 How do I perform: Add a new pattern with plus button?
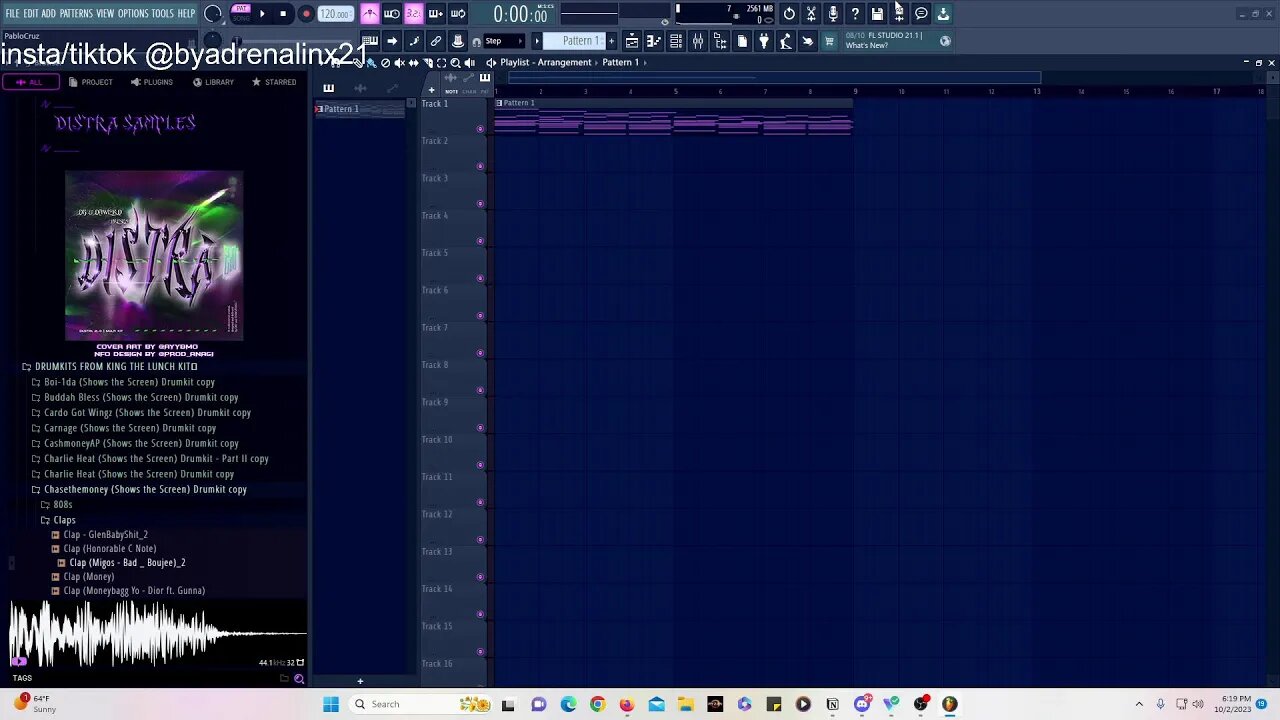612,41
